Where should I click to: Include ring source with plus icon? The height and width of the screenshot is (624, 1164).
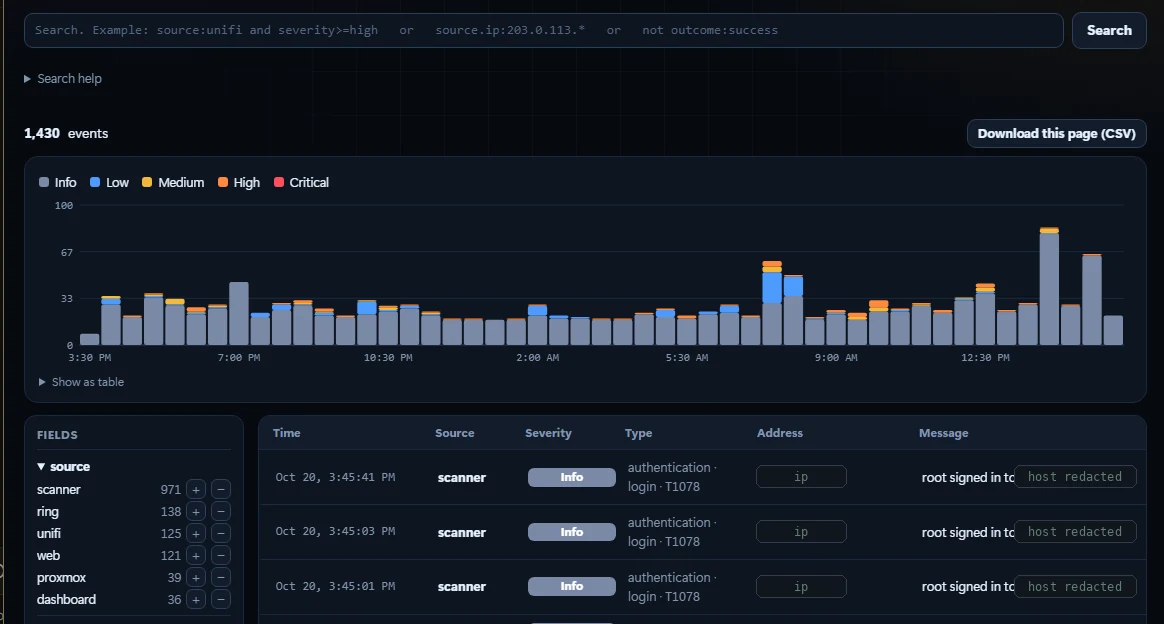pyautogui.click(x=196, y=511)
